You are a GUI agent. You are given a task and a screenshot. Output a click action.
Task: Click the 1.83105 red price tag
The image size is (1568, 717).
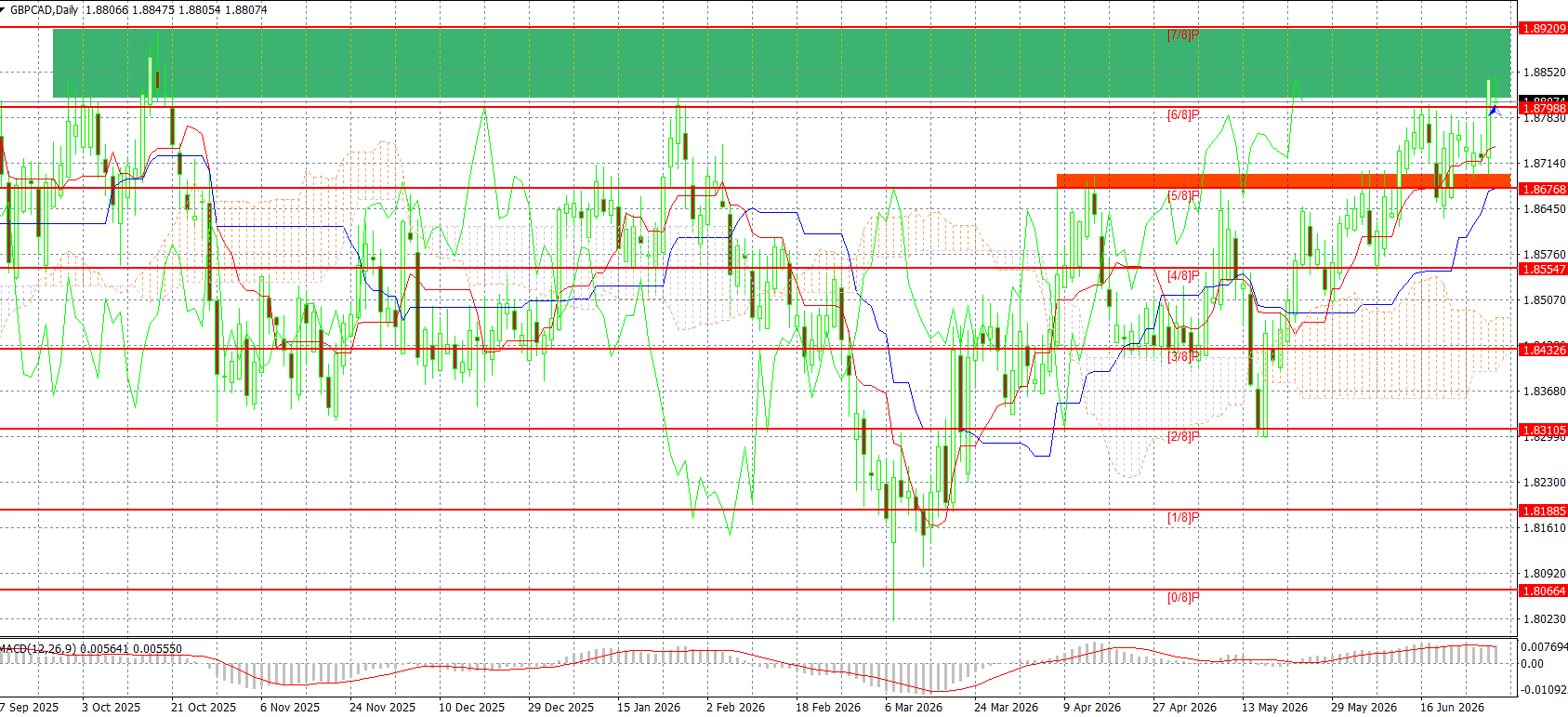tap(1543, 431)
